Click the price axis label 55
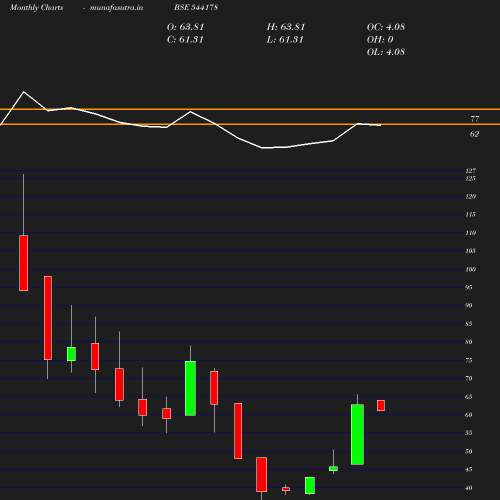This screenshot has height=500, width=500. pyautogui.click(x=469, y=433)
